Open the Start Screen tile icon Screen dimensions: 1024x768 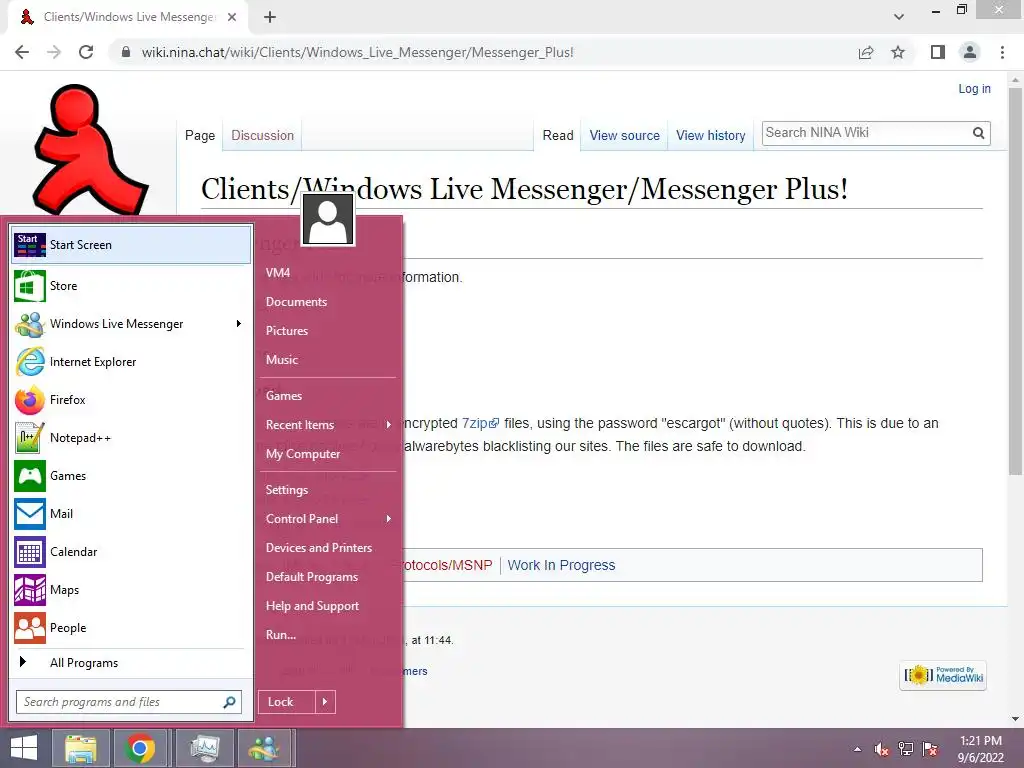pos(30,245)
